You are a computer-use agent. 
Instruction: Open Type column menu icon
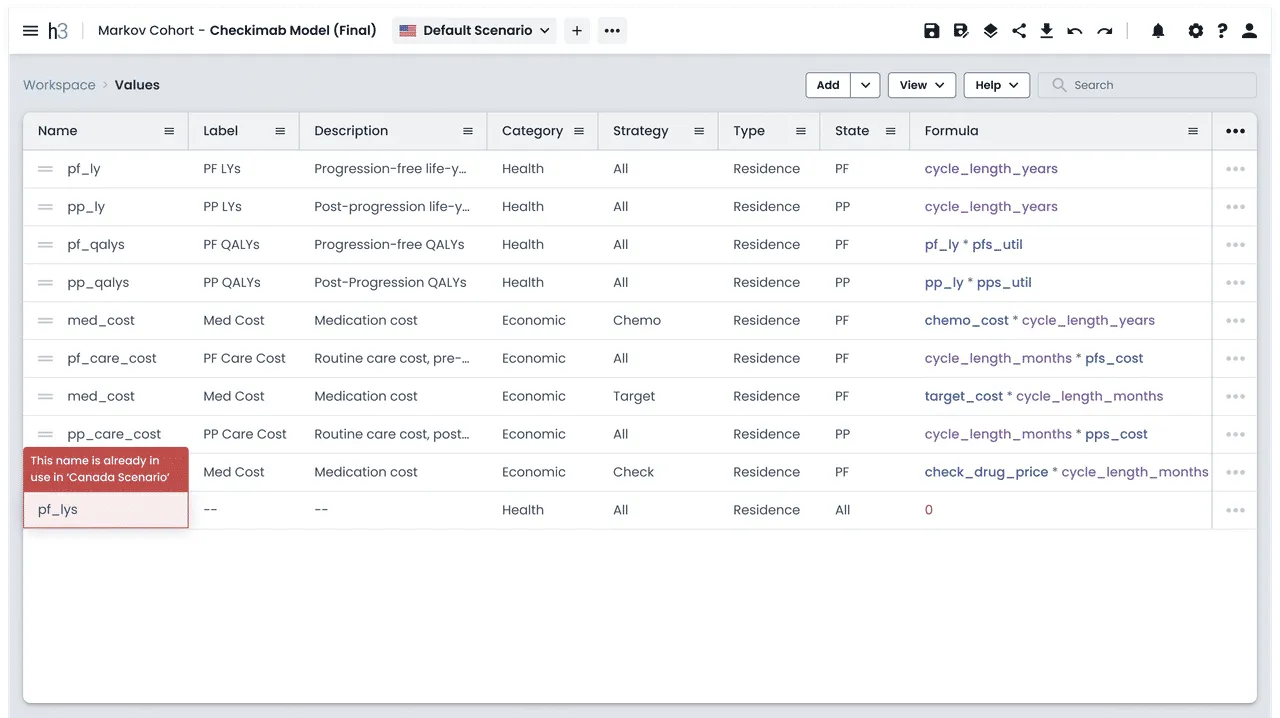801,131
